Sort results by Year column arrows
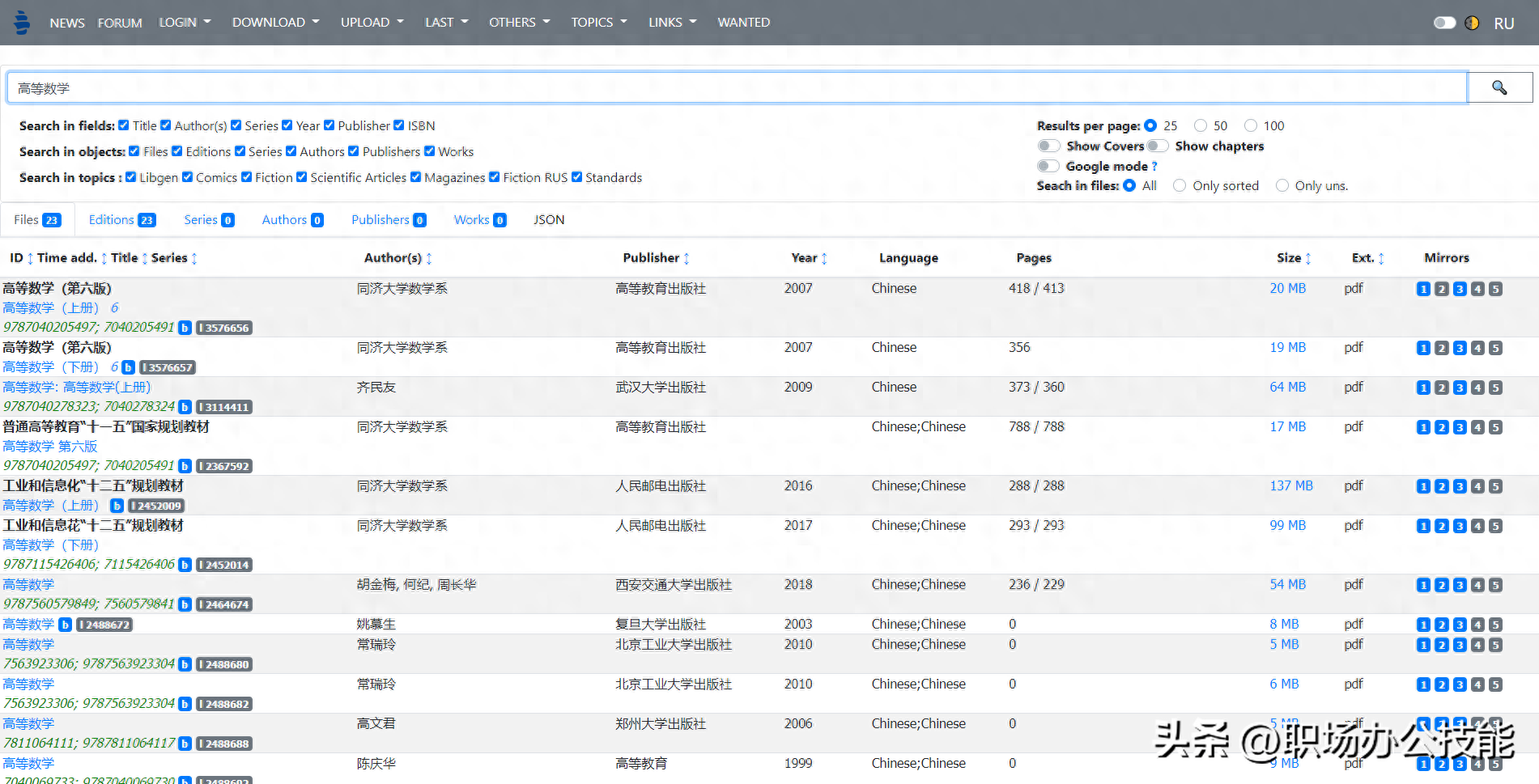The height and width of the screenshot is (784, 1539). click(824, 259)
